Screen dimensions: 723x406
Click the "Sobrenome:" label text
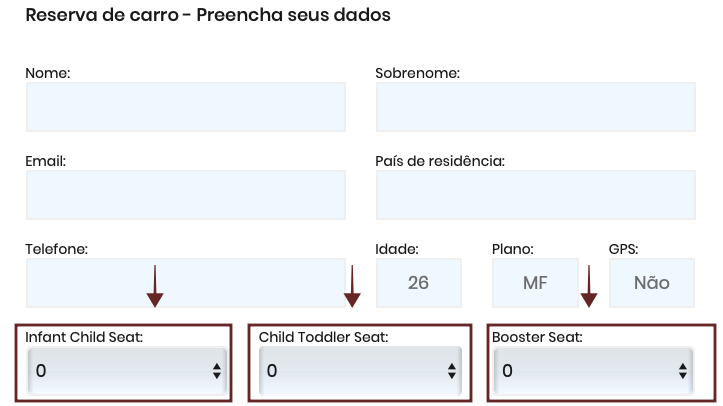tap(417, 73)
